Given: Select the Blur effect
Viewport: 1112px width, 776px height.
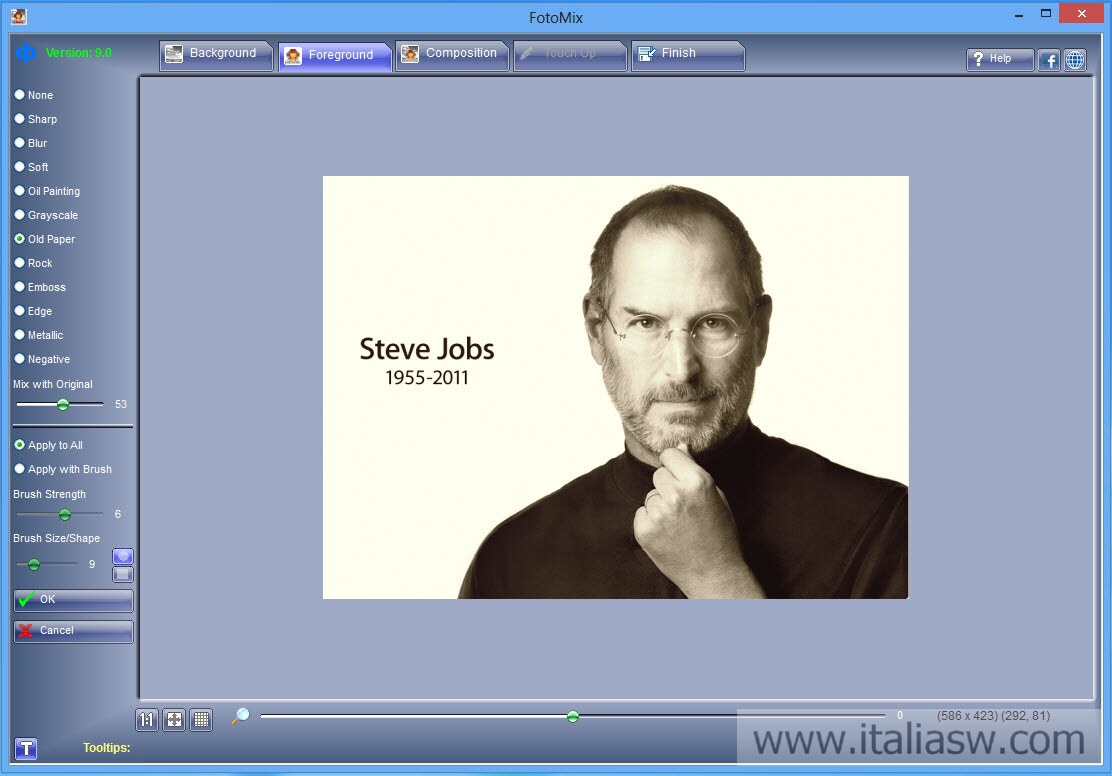Looking at the screenshot, I should [x=31, y=143].
